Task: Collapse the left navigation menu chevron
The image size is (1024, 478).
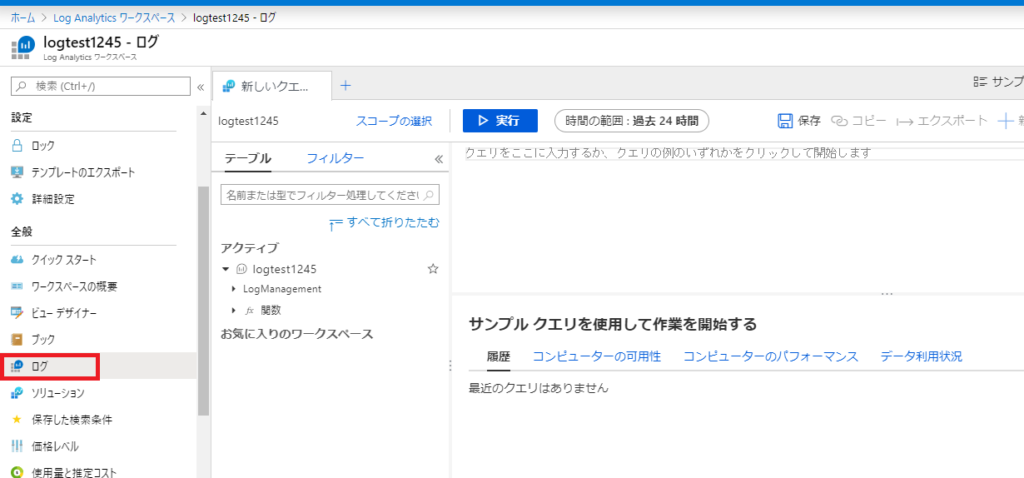Action: 200,86
